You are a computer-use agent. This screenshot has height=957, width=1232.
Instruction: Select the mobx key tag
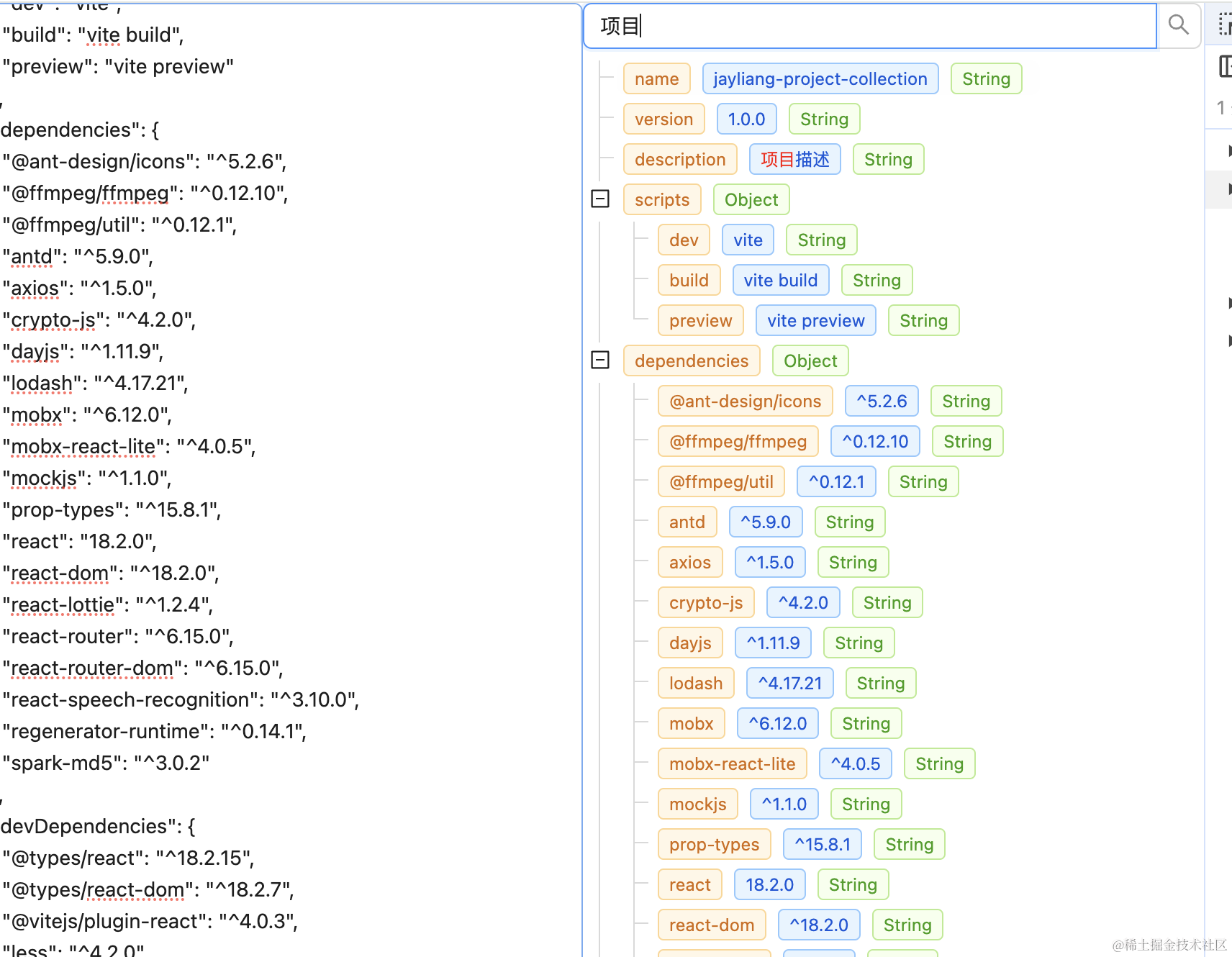coord(691,724)
